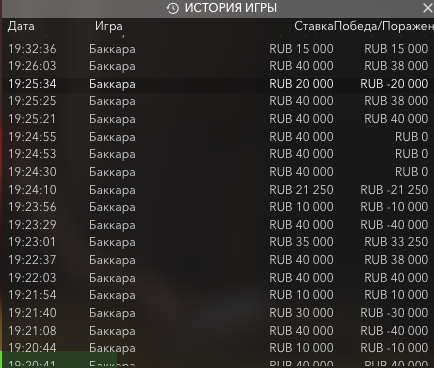Select the 19:22:37 Баккара row
434x368 pixels.
[x=218, y=260]
